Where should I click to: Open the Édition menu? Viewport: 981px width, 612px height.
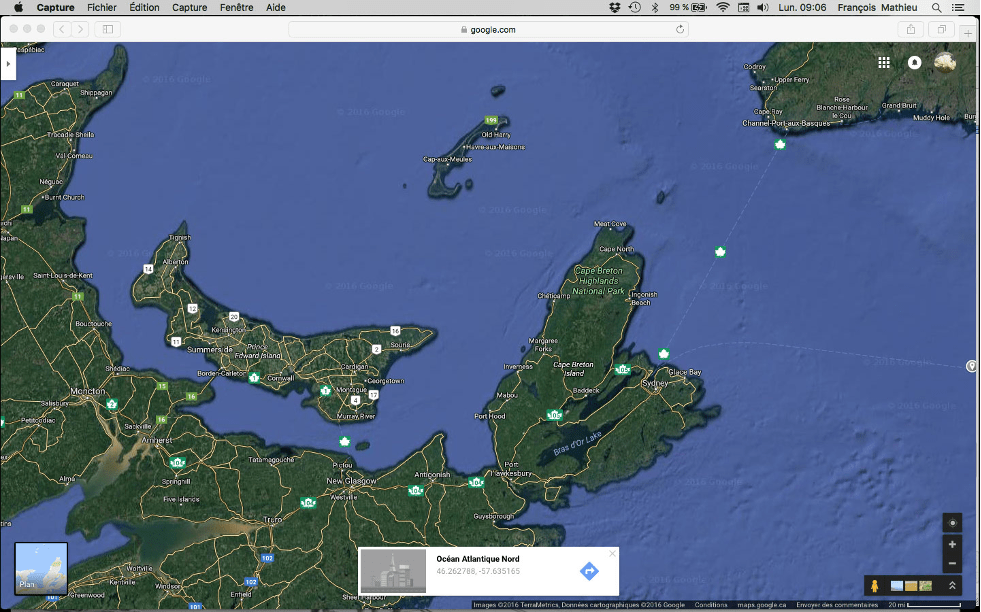tap(144, 7)
